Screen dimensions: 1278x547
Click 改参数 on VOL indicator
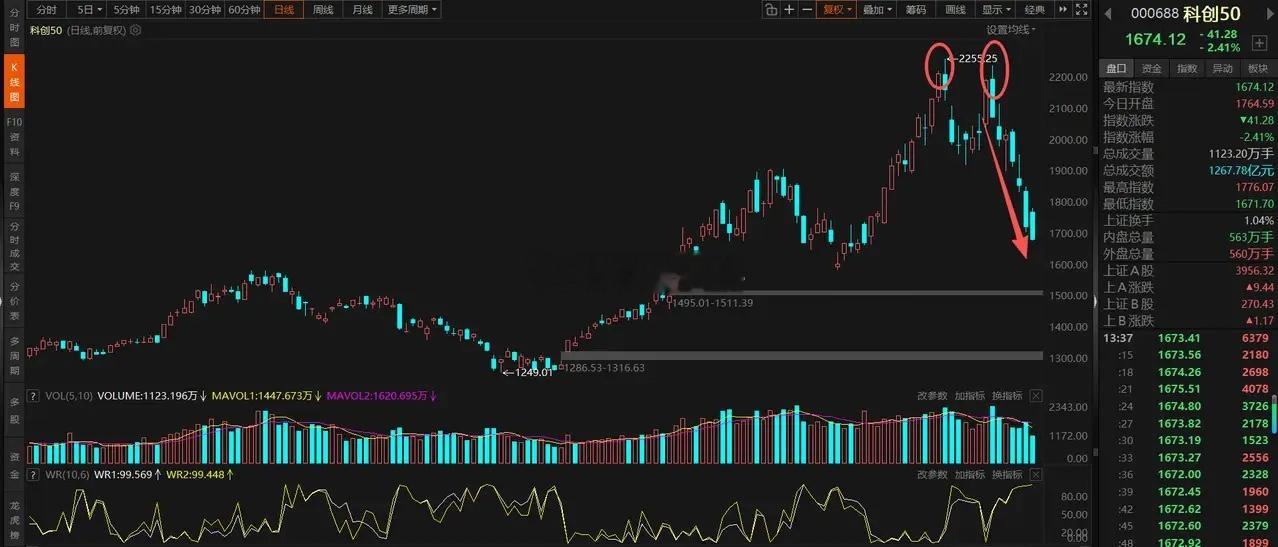click(x=933, y=396)
